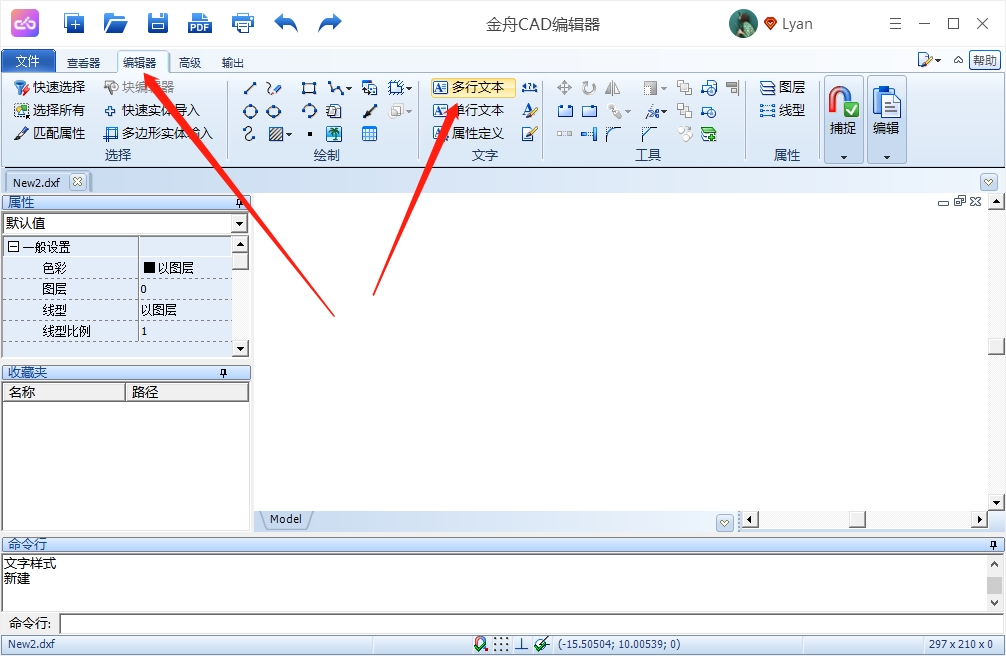1006x656 pixels.
Task: Click the Print icon in the title bar
Action: pos(243,24)
